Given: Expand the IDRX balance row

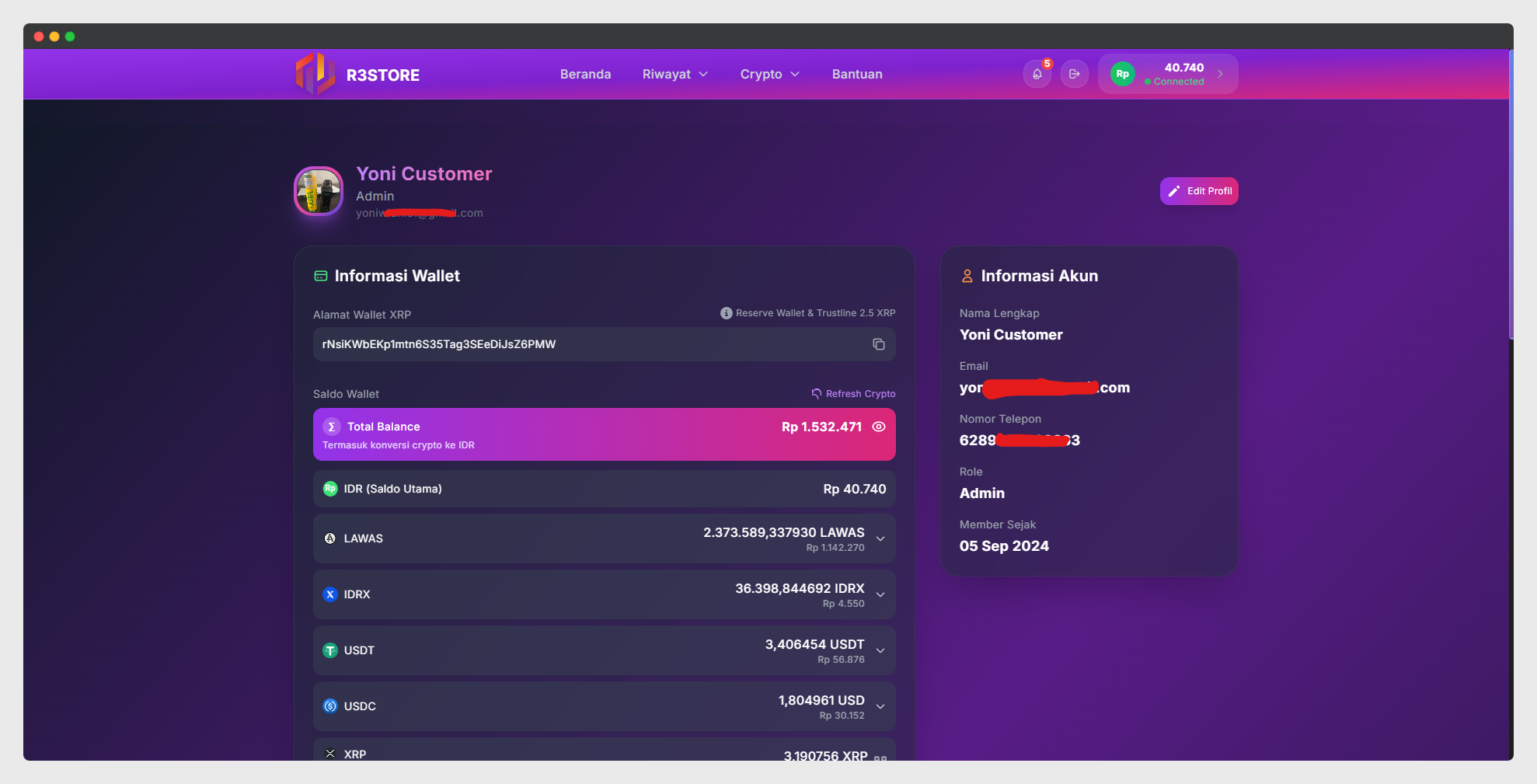Looking at the screenshot, I should [x=880, y=594].
